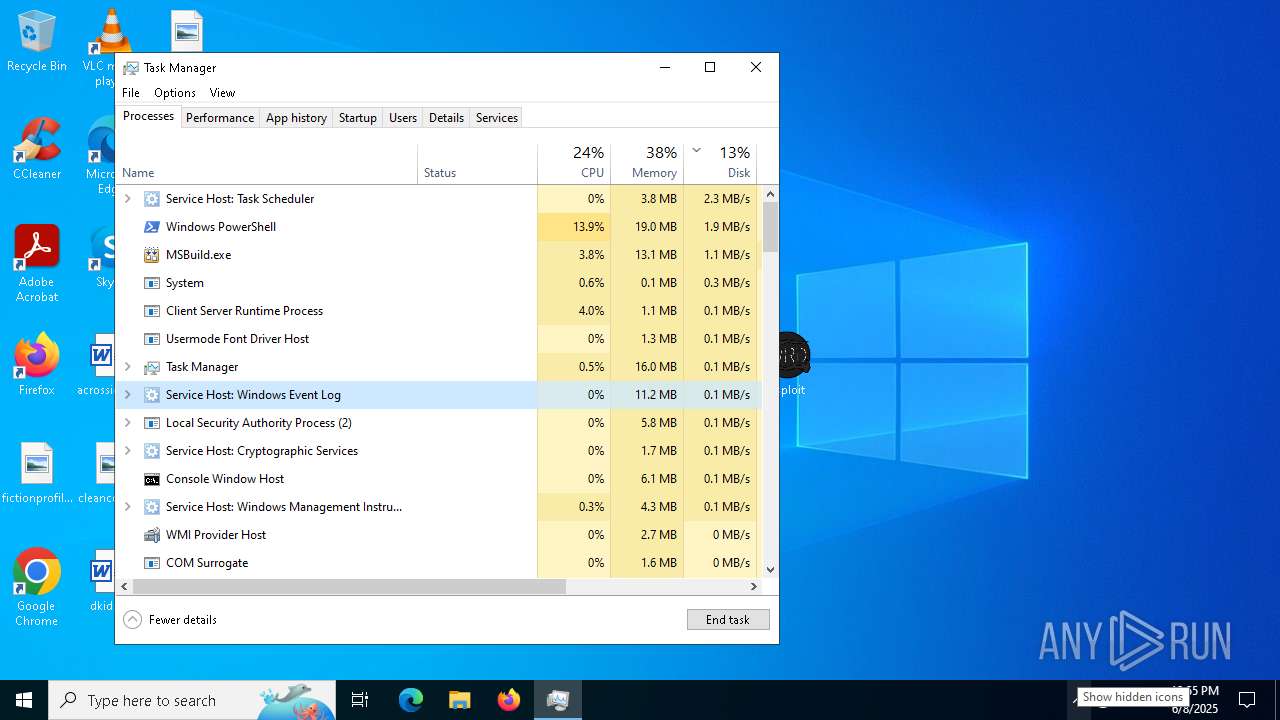The width and height of the screenshot is (1280, 720).
Task: Open Google Chrome desktop shortcut
Action: click(37, 588)
